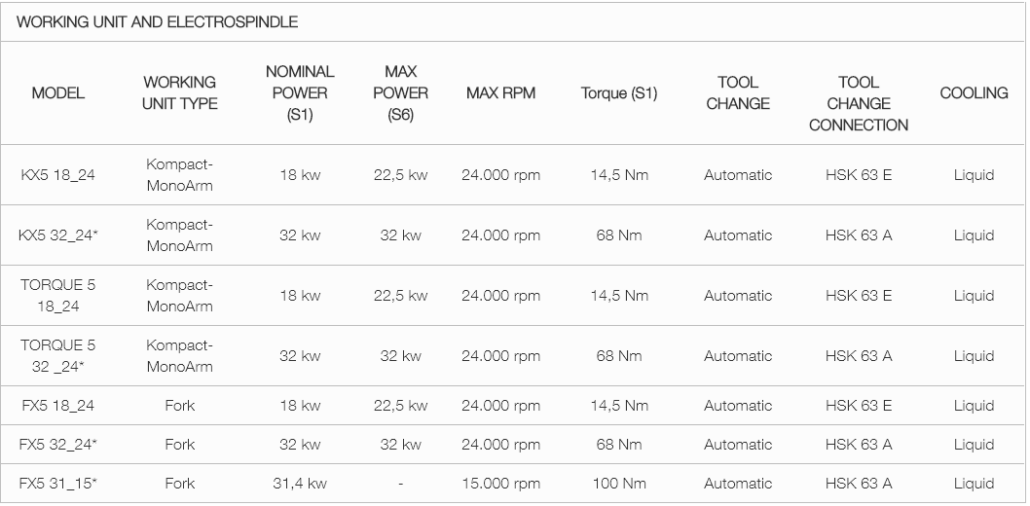The height and width of the screenshot is (506, 1030).
Task: Click the COOLING column header
Action: click(974, 93)
